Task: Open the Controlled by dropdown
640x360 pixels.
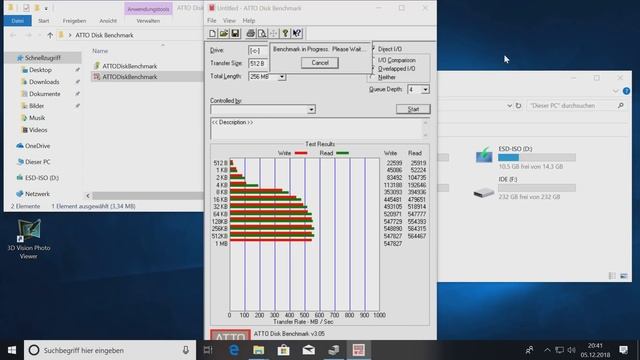Action: click(x=311, y=109)
